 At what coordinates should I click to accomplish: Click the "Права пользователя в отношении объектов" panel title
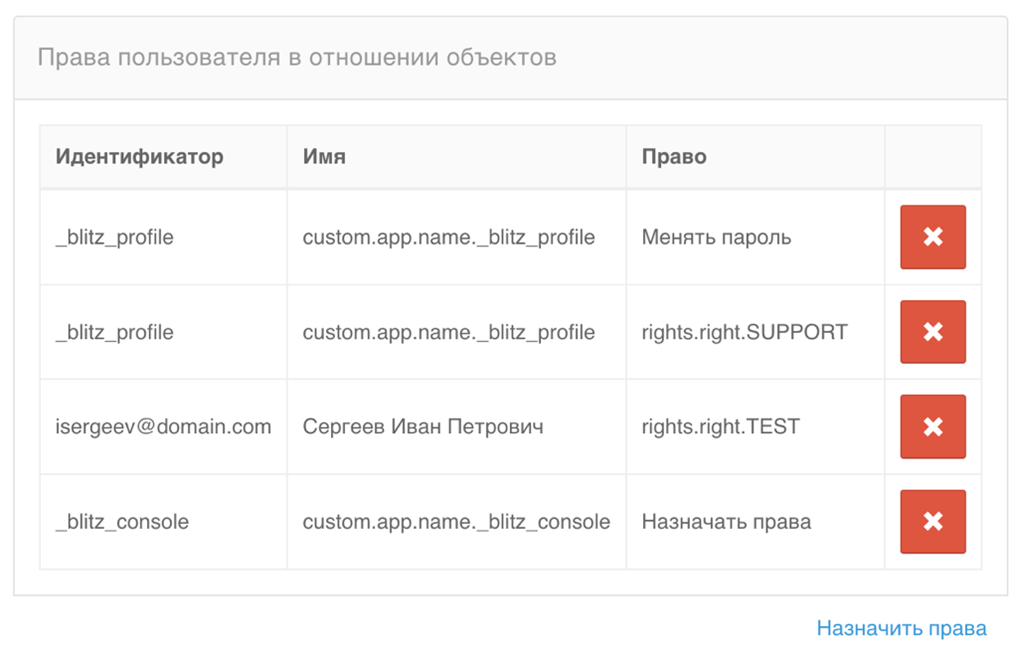296,57
